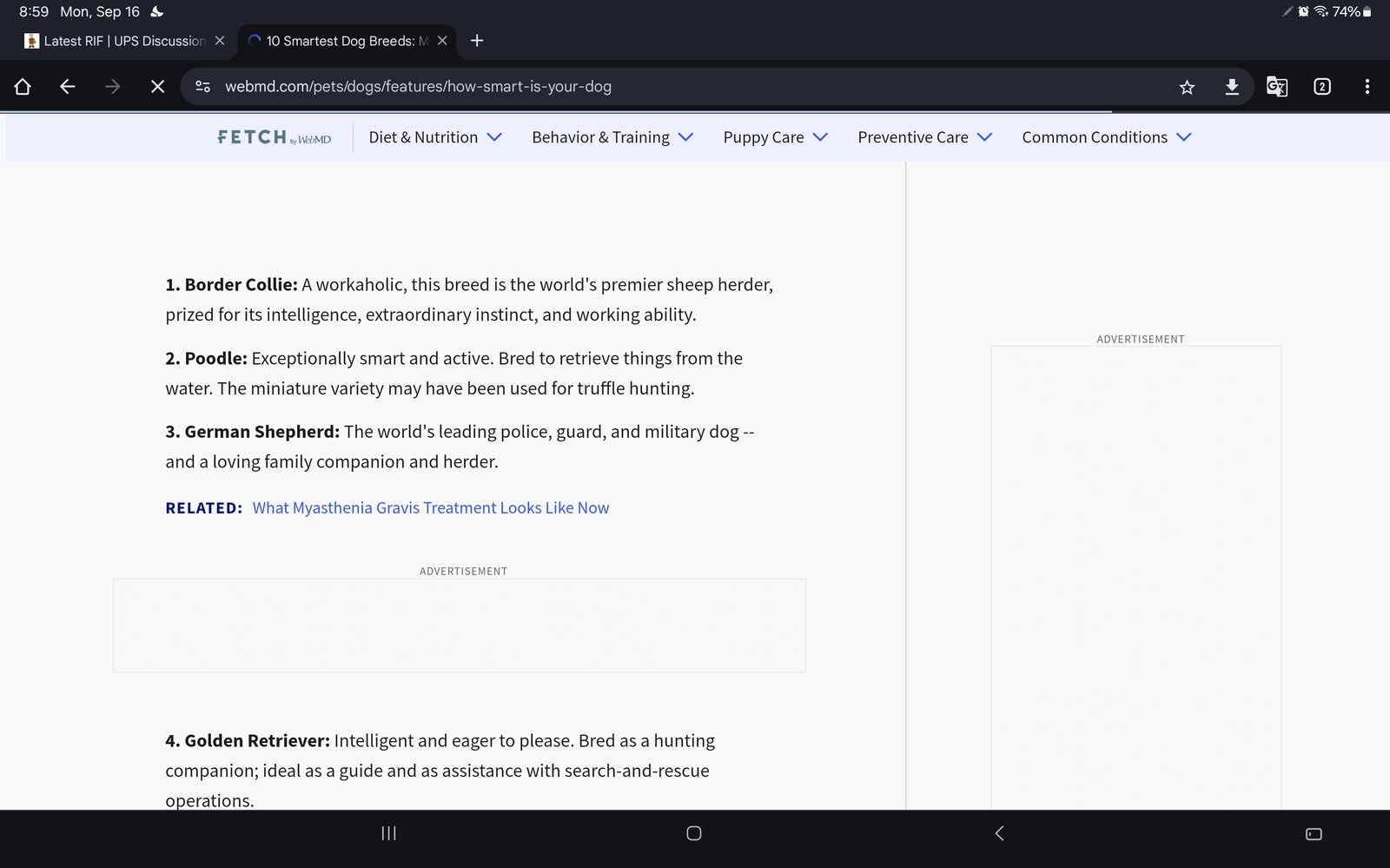
Task: Click the '2. Poodle:' heading text
Action: tap(206, 358)
